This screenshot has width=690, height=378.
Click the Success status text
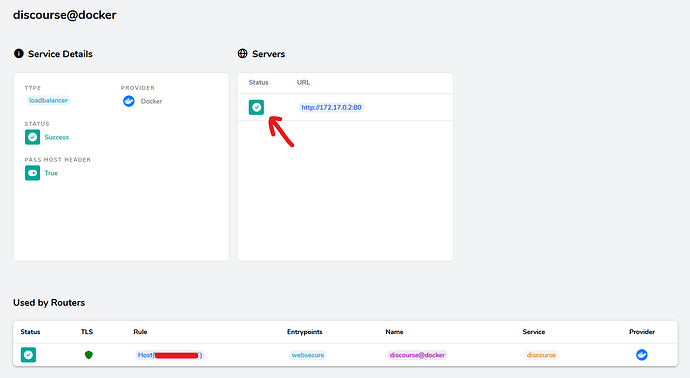pos(57,137)
